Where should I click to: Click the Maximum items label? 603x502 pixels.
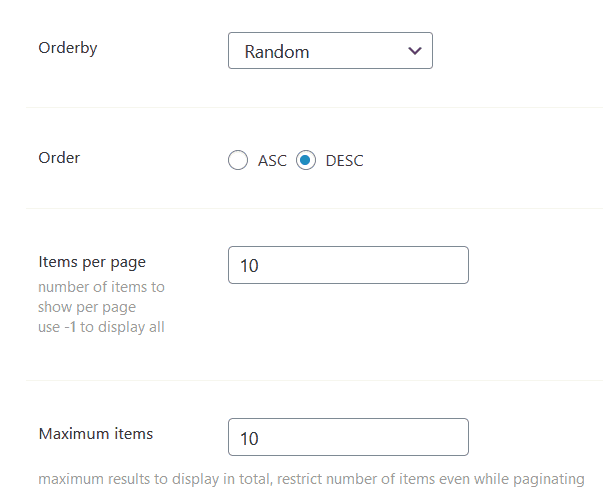pyautogui.click(x=96, y=434)
